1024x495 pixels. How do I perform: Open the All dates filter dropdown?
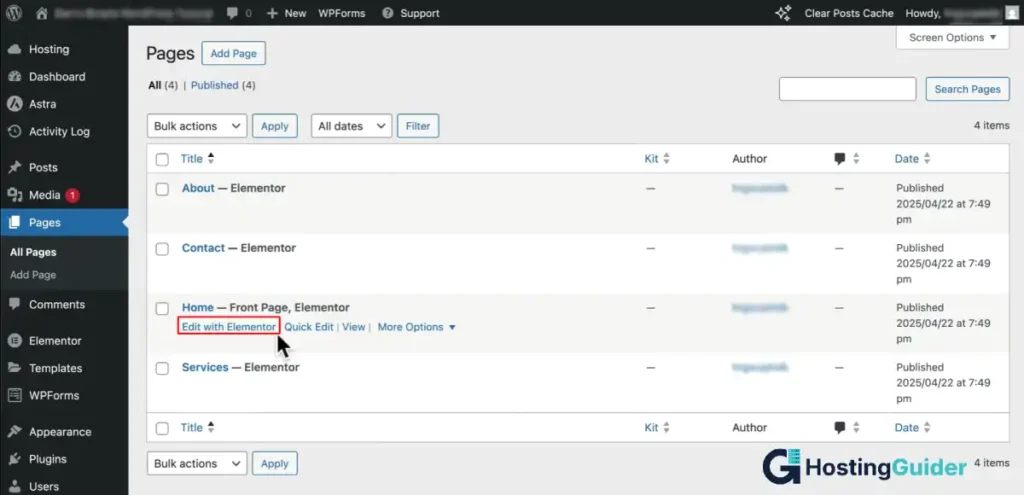tap(351, 126)
